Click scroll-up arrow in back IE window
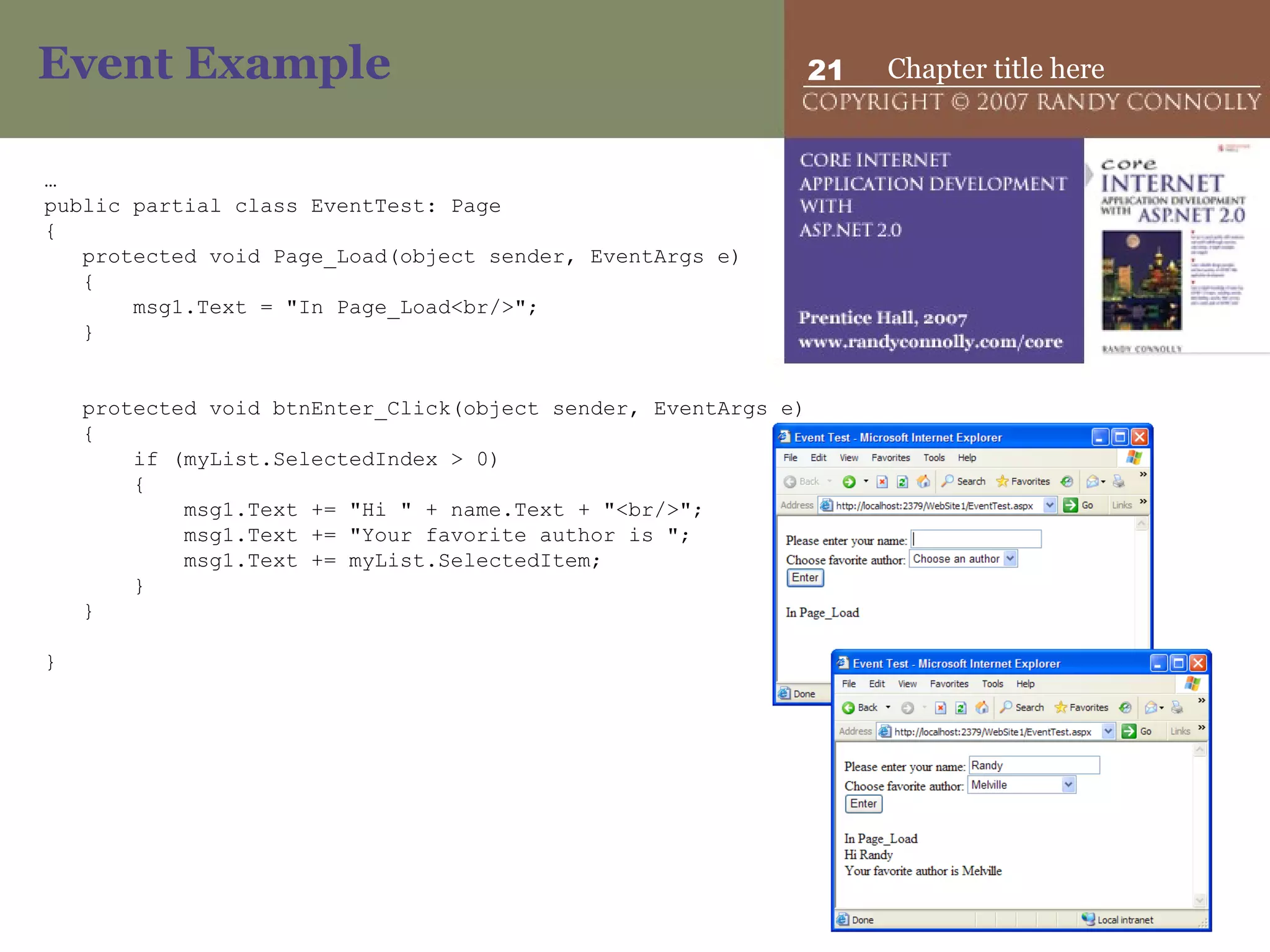Image resolution: width=1270 pixels, height=952 pixels. pos(1141,524)
